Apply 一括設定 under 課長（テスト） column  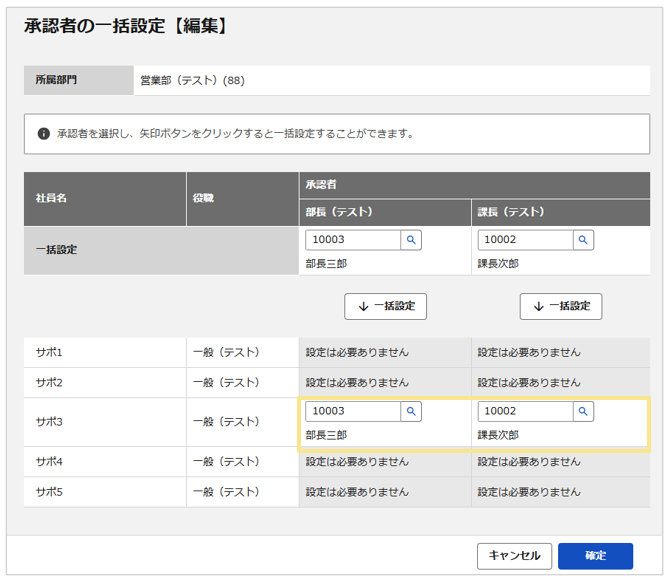coord(561,306)
